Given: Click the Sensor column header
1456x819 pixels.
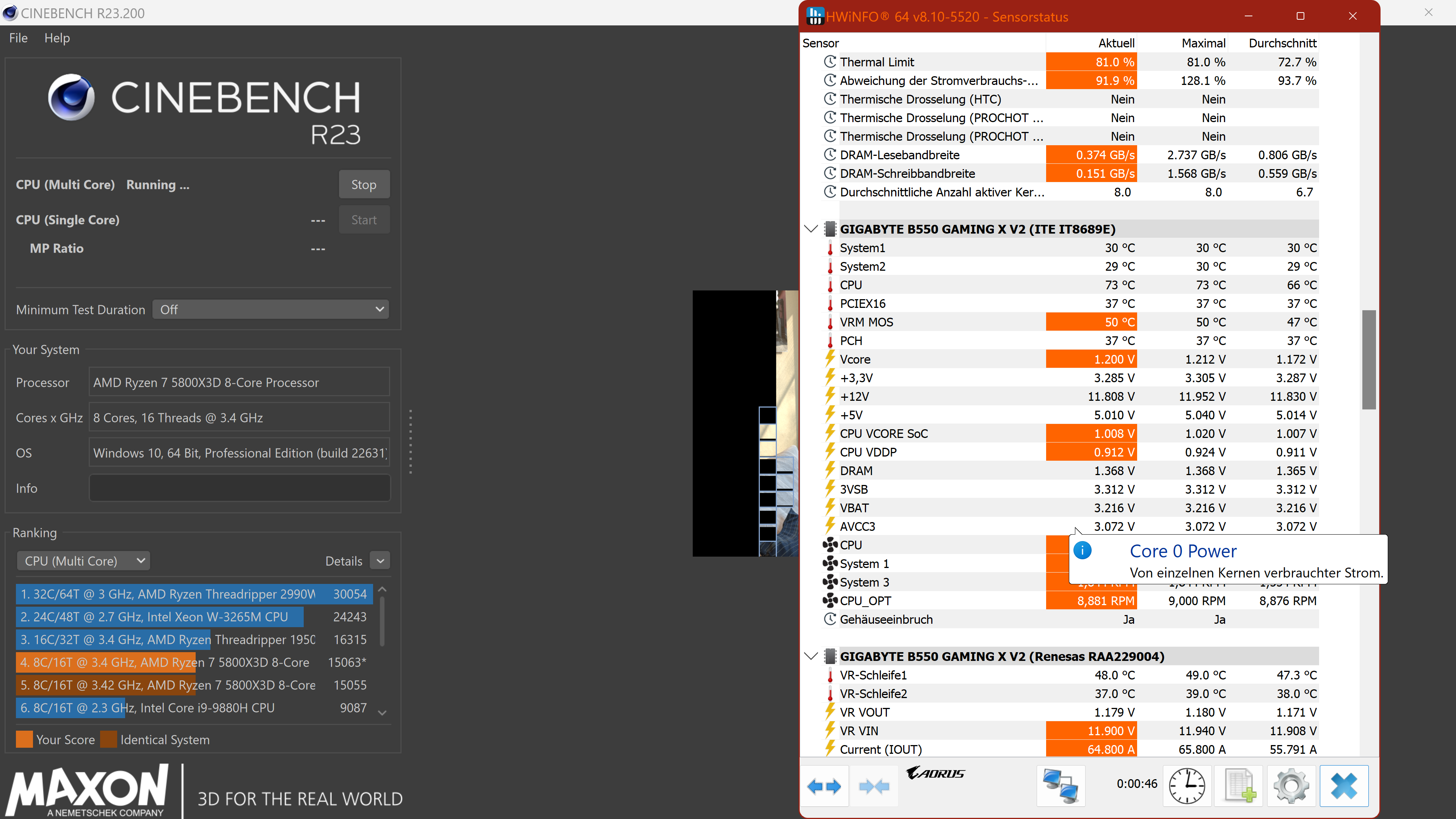Looking at the screenshot, I should click(923, 43).
